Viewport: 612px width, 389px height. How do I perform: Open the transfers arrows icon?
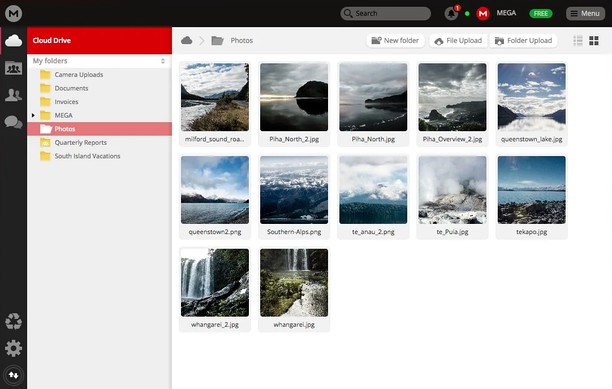[13, 375]
